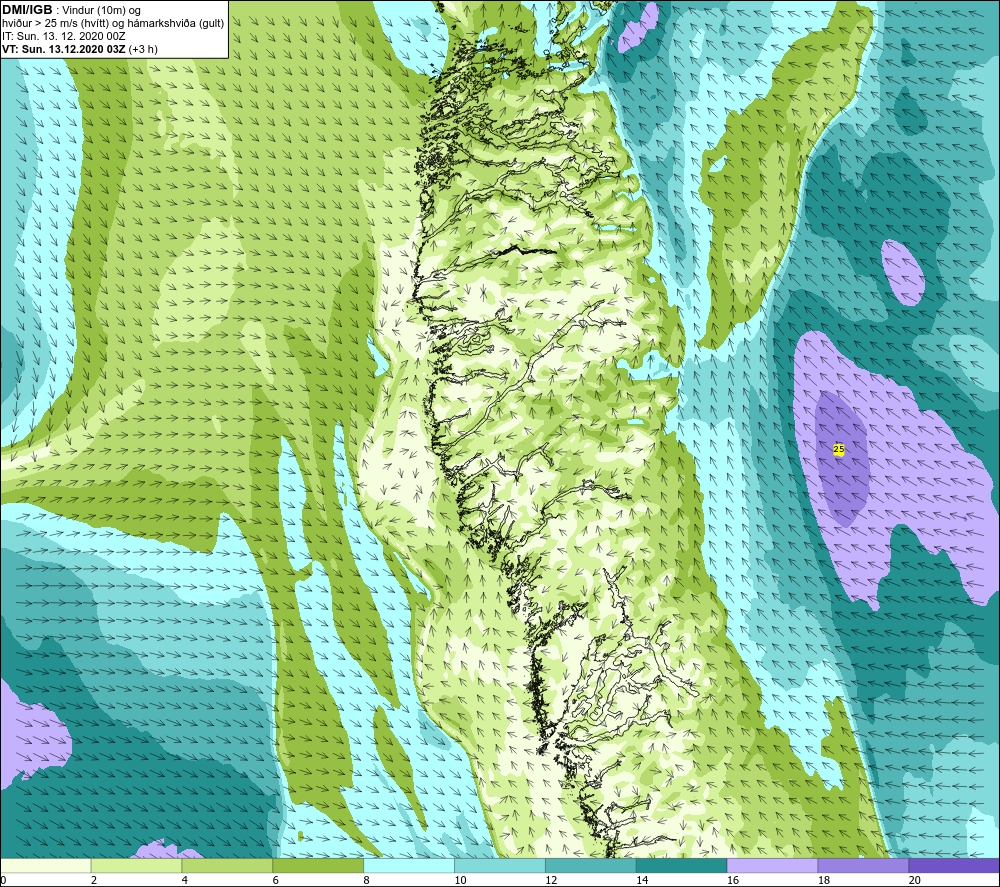Click the 14–16 dark teal scale swatch
1000x887 pixels.
click(x=682, y=865)
